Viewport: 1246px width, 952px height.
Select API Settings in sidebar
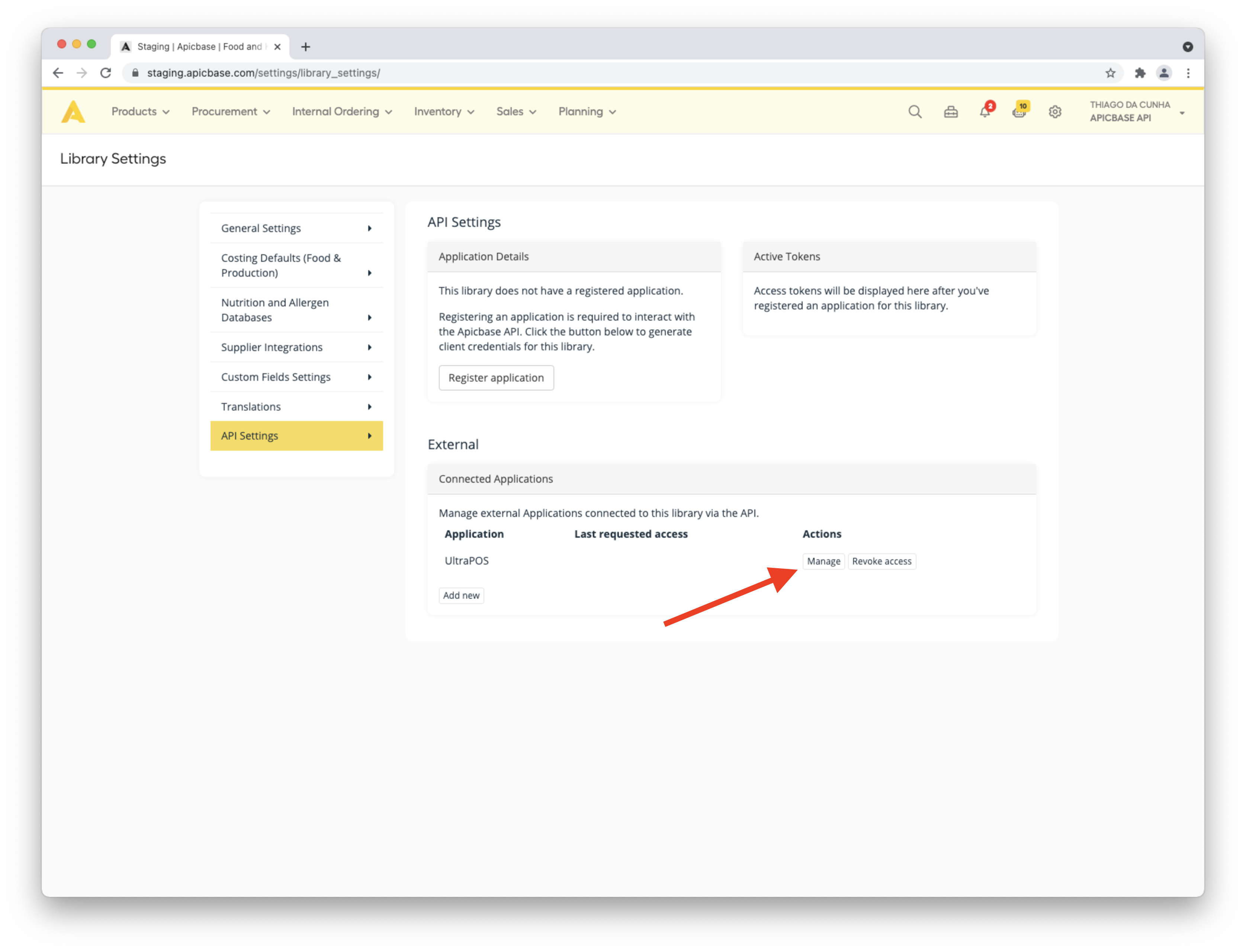coord(296,436)
